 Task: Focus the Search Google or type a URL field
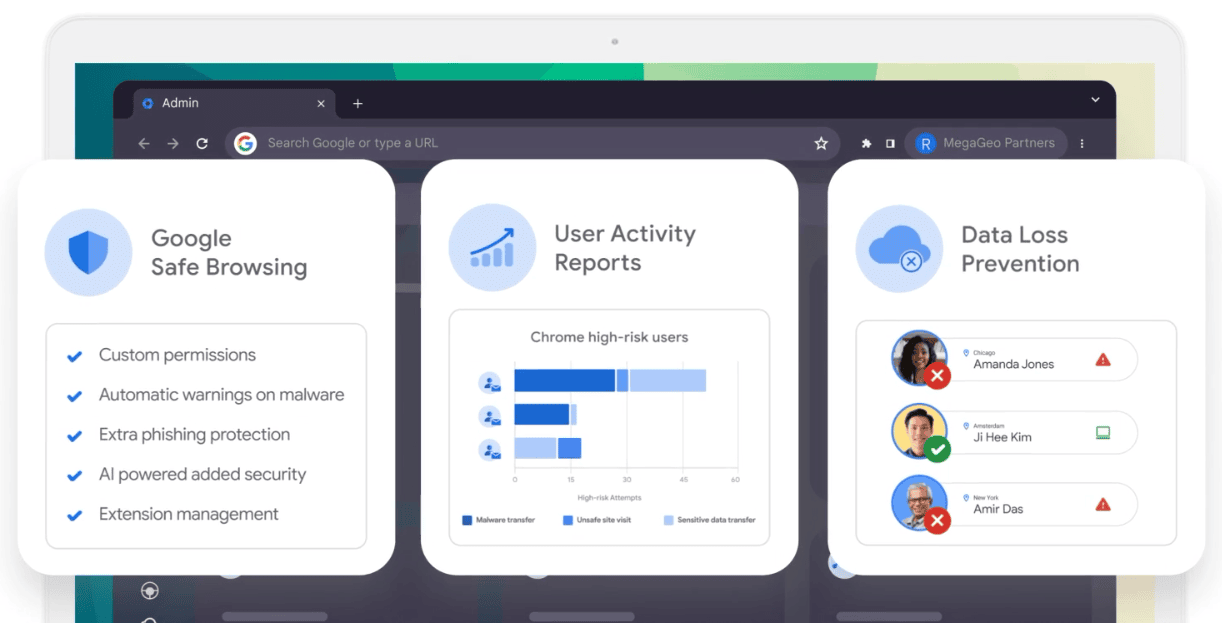530,144
